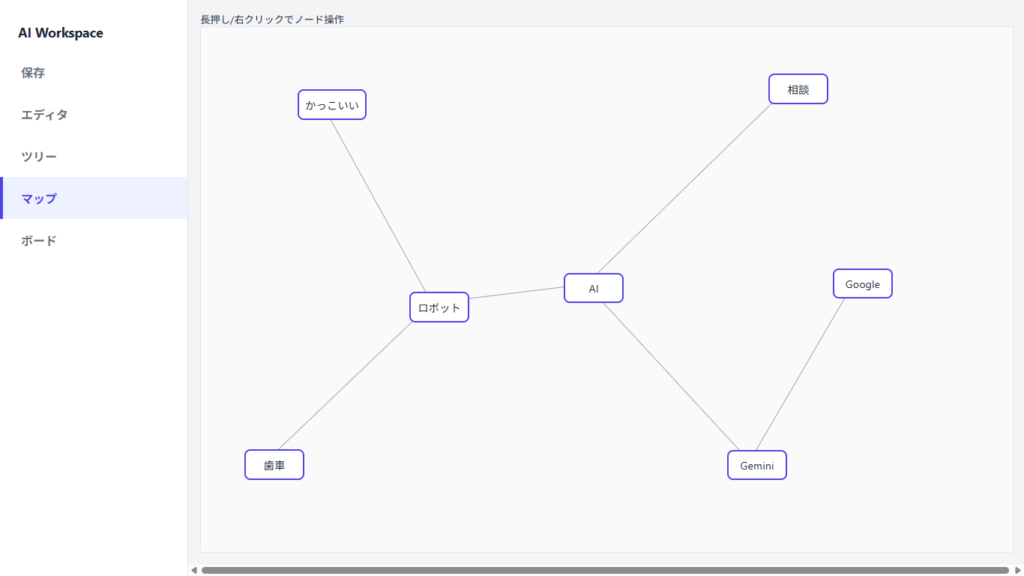Select the かっこいい node
1024x576 pixels.
click(x=332, y=105)
